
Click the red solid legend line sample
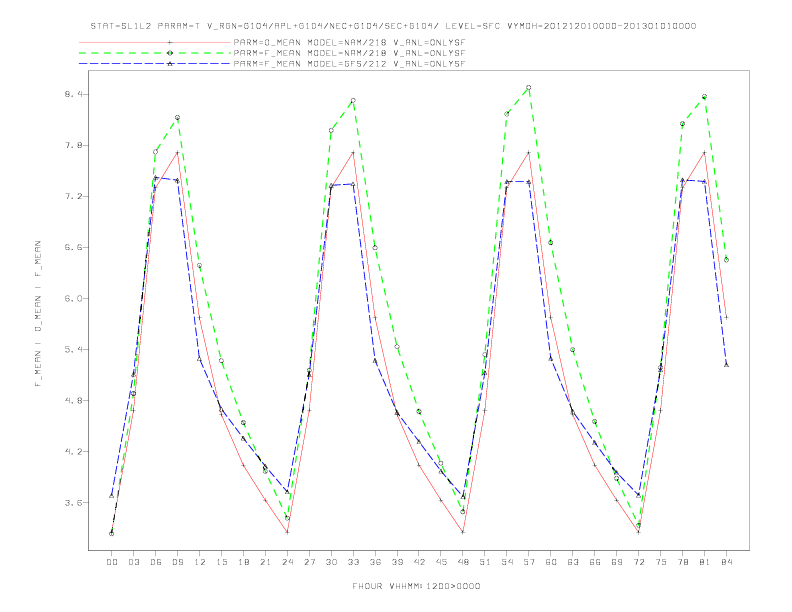click(x=155, y=42)
